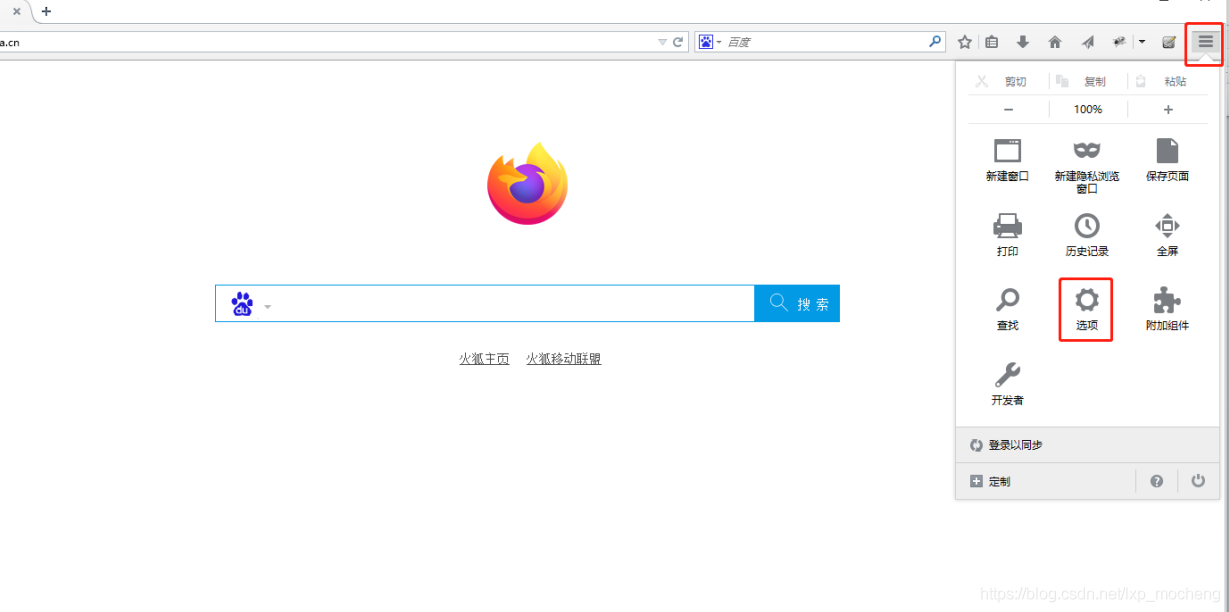Open a new tab with plus

pyautogui.click(x=46, y=12)
